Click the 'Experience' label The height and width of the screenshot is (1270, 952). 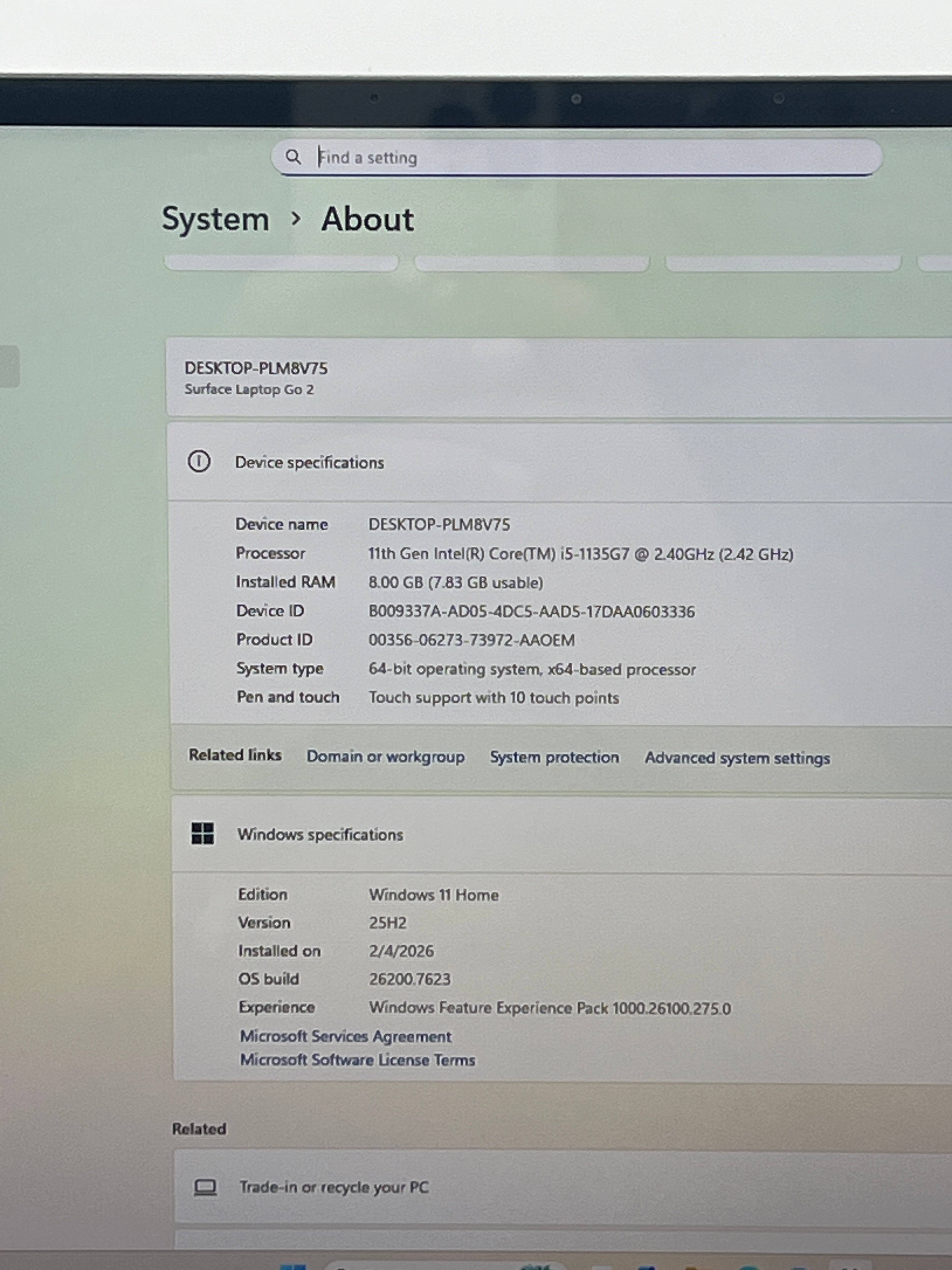pos(277,1008)
